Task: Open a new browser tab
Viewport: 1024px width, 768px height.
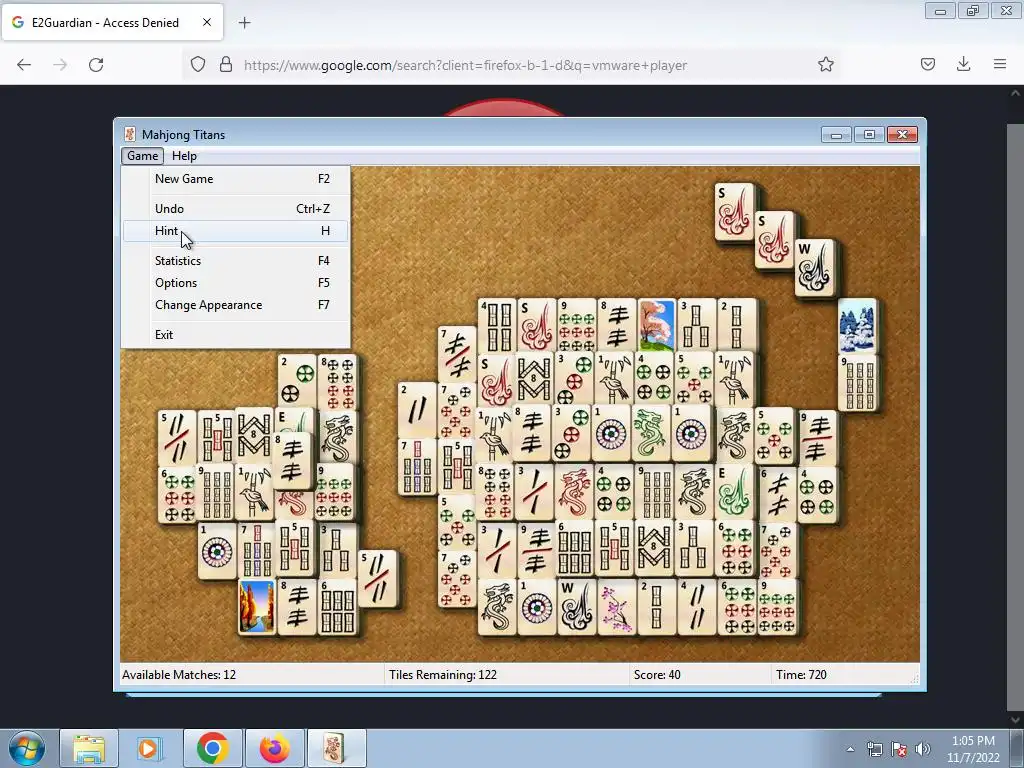Action: point(244,23)
